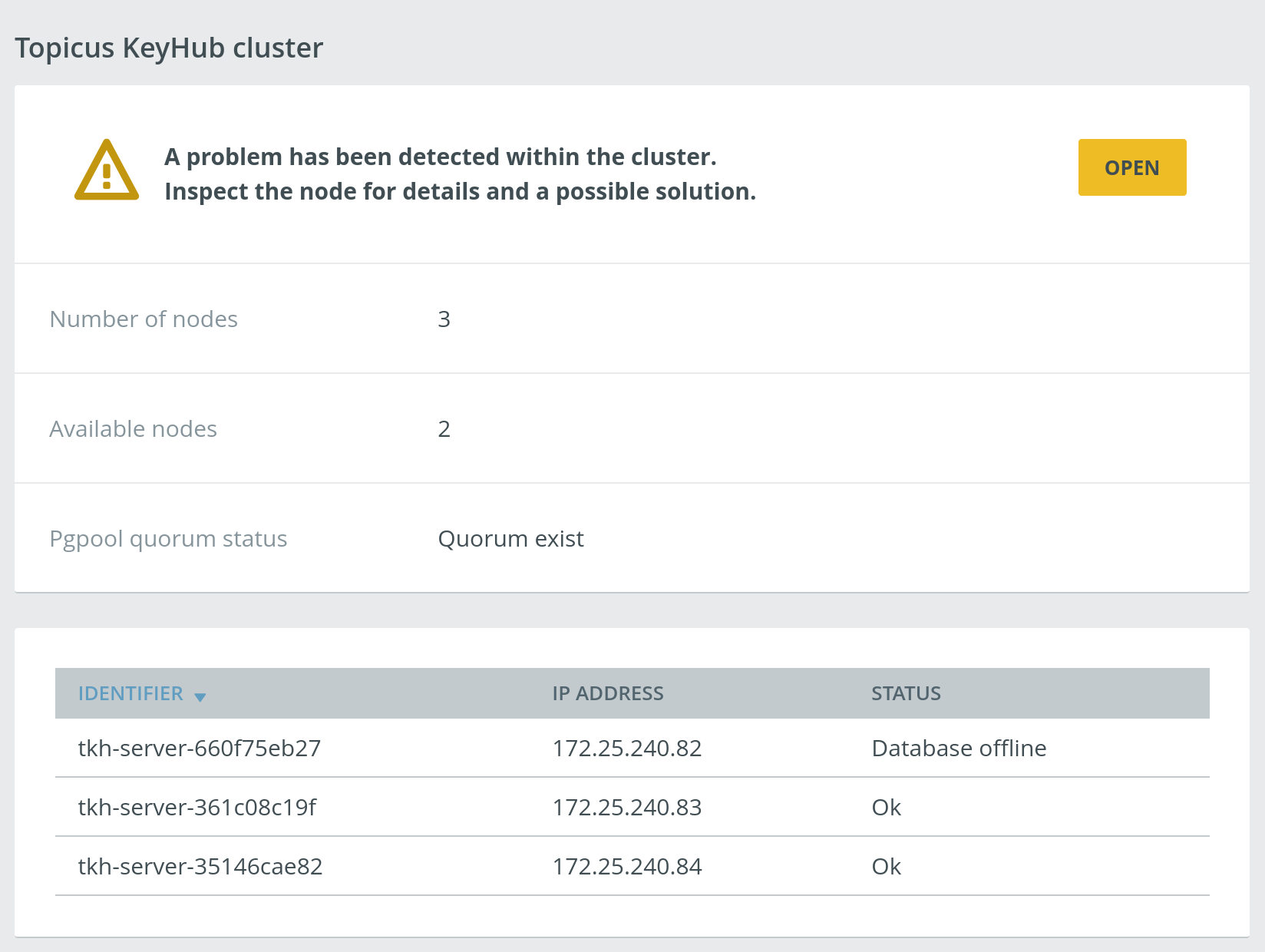Click Ok status for 172.25.240.84 row
Screen dimensions: 1265x952
(887, 866)
